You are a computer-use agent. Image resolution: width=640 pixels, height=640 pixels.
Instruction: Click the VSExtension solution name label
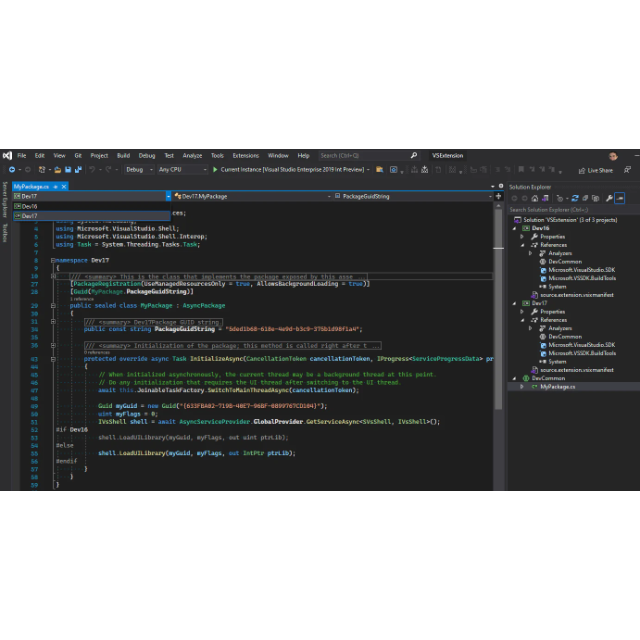[x=447, y=156]
